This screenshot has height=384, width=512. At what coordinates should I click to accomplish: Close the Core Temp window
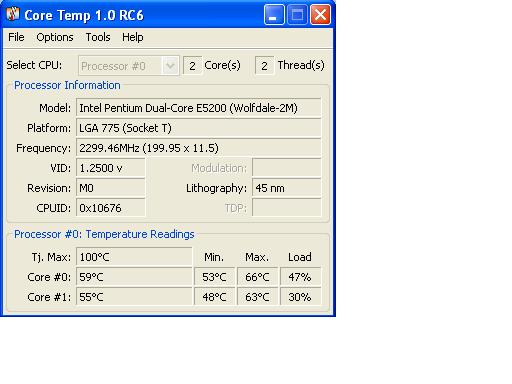pos(320,15)
